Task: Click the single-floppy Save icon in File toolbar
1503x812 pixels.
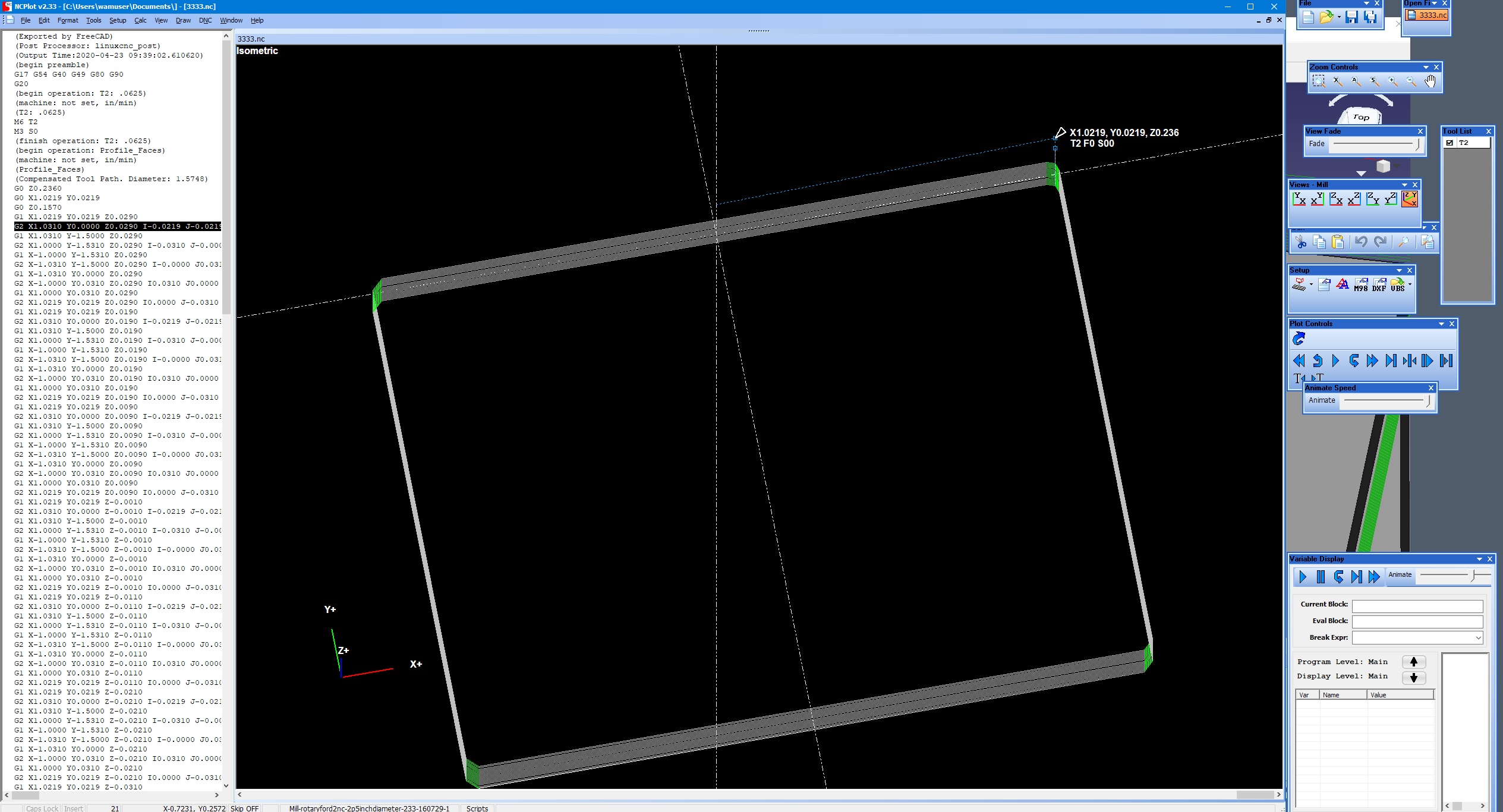Action: pos(1351,17)
